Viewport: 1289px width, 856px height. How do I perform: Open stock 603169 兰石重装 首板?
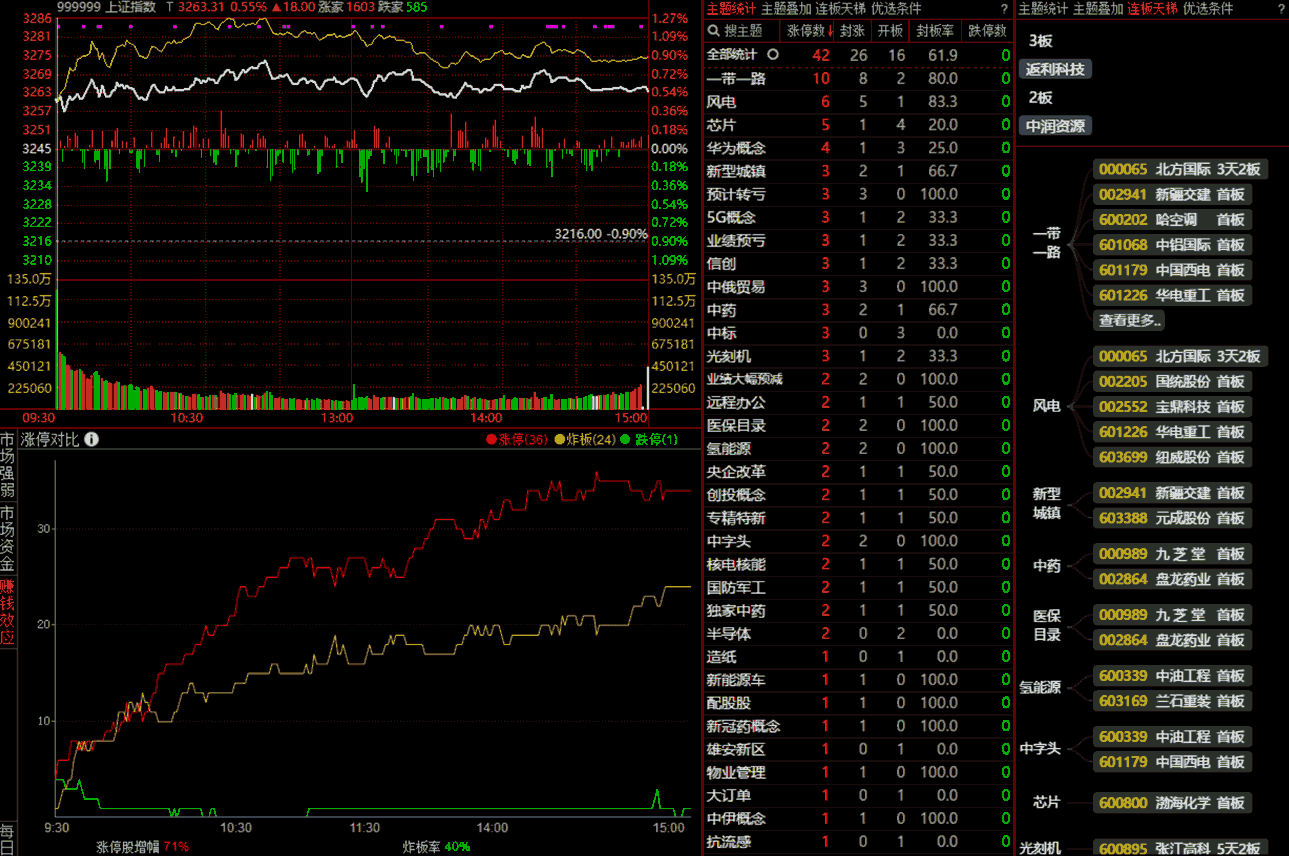pos(1172,701)
